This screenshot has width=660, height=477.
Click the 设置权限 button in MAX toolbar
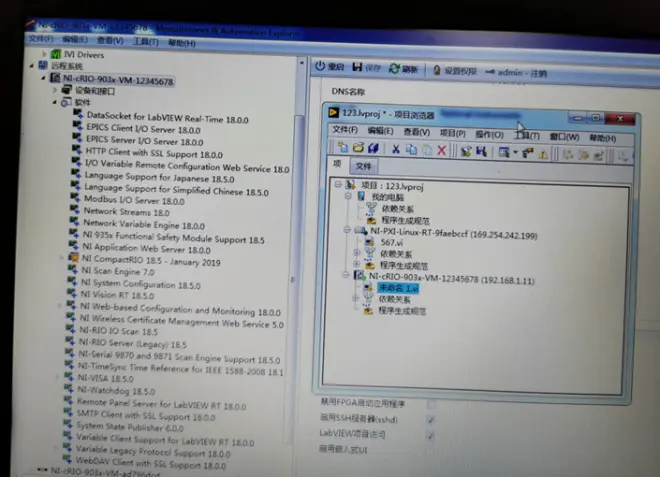pos(455,71)
